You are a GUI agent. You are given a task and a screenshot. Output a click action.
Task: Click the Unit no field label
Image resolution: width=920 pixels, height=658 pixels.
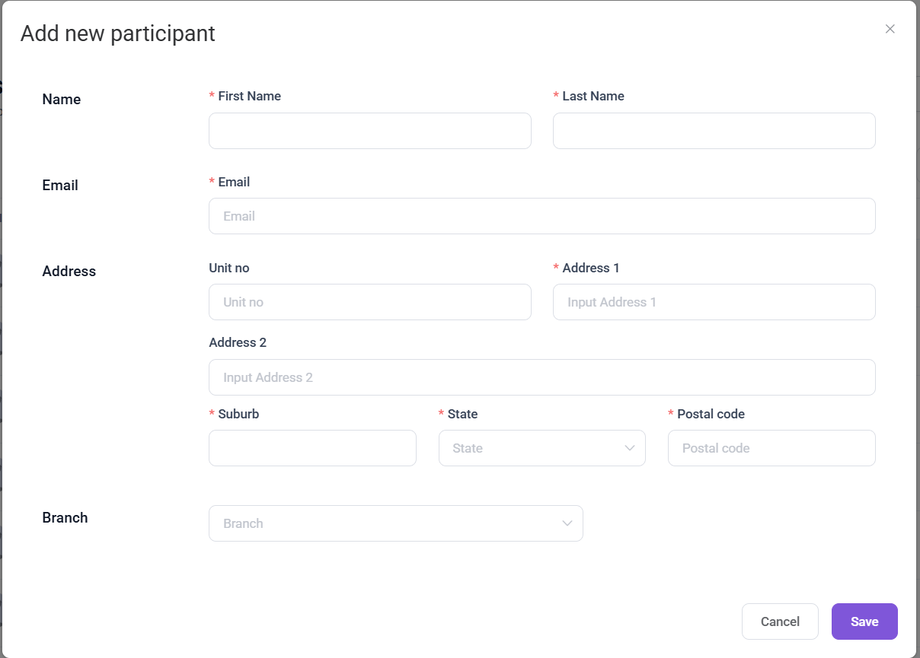[229, 268]
